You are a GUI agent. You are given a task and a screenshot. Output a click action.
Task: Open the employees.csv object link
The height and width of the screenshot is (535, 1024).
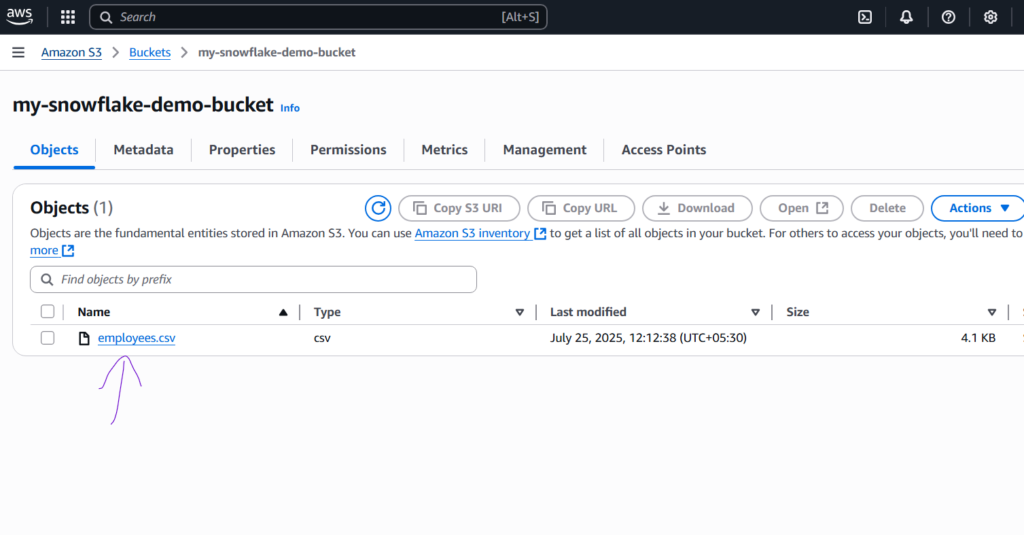pyautogui.click(x=136, y=338)
